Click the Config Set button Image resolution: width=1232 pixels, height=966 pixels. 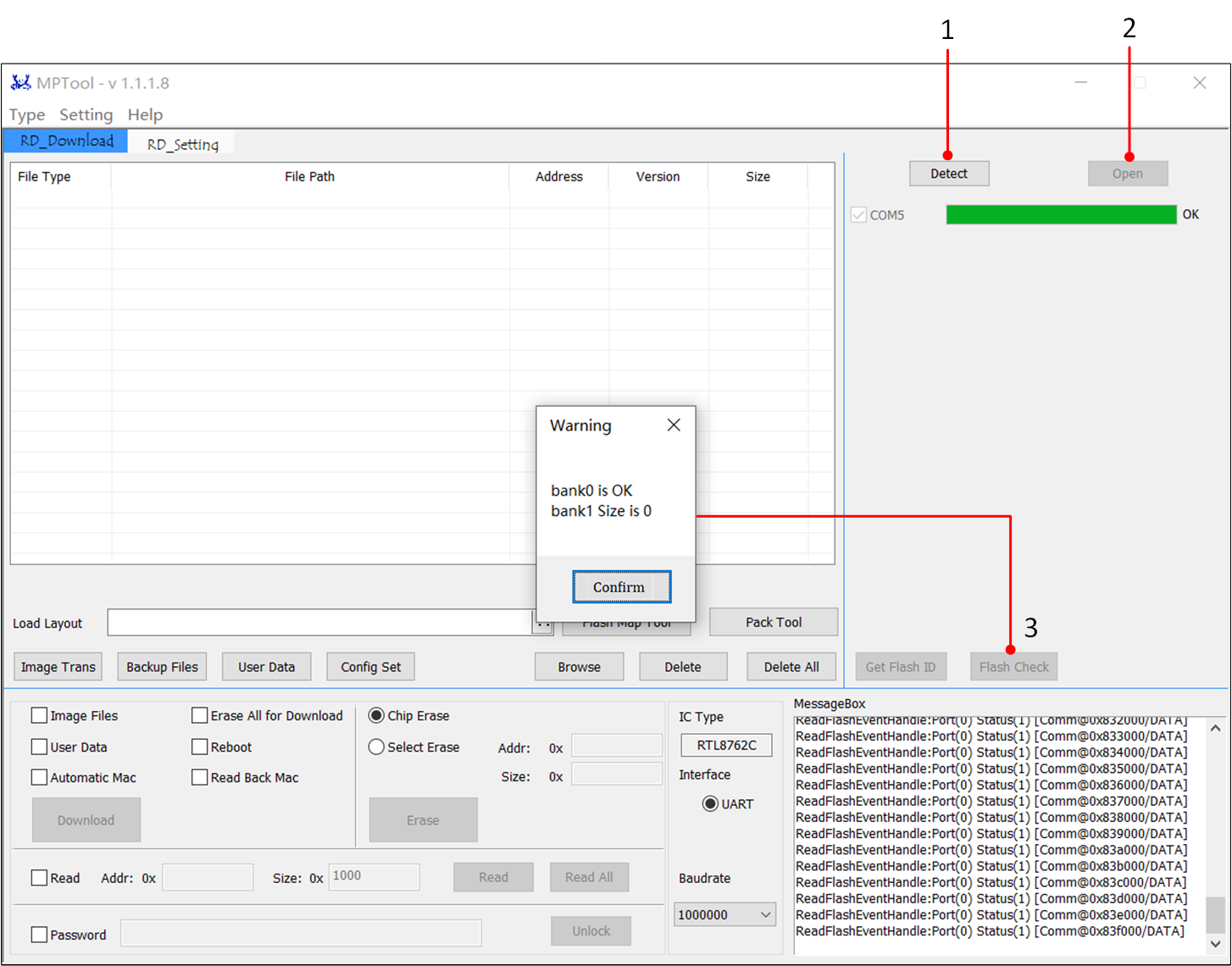pyautogui.click(x=370, y=667)
